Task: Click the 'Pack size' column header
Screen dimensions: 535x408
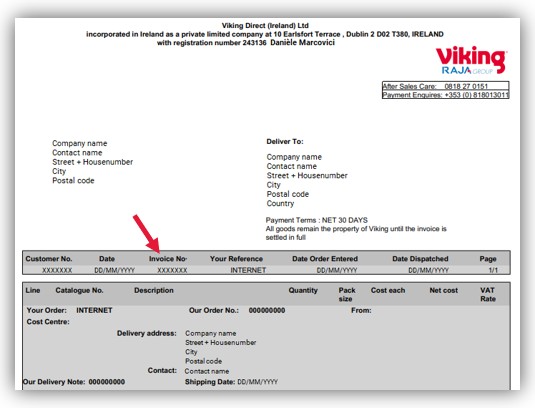Action: coord(347,294)
